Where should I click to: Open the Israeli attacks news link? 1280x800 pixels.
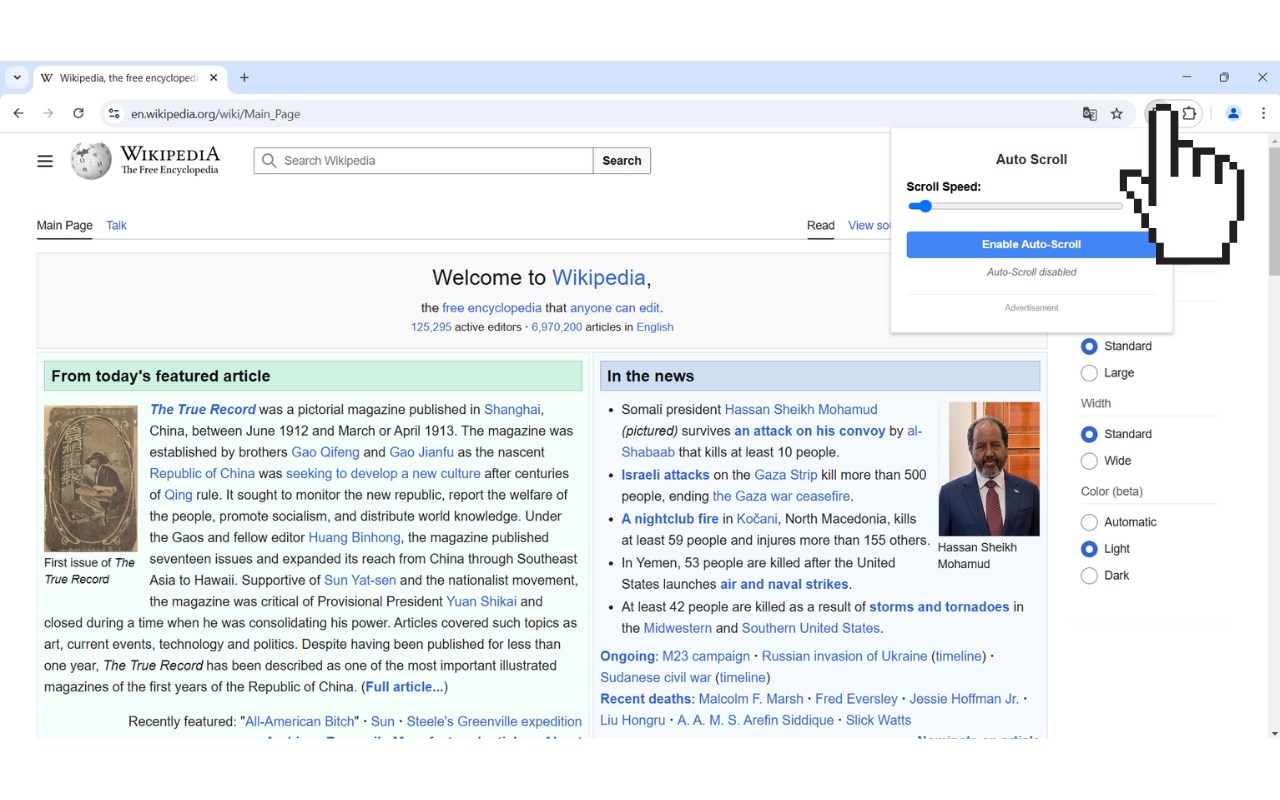click(x=665, y=475)
